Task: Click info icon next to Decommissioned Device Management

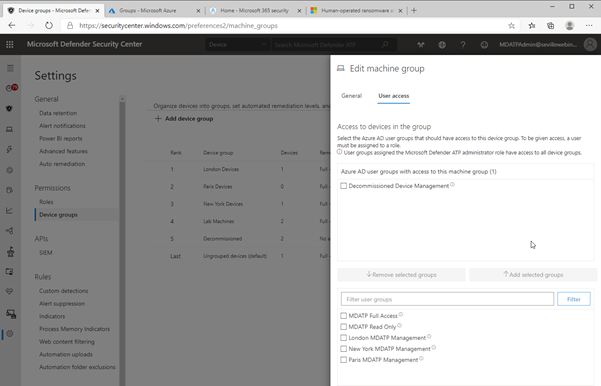Action: pyautogui.click(x=452, y=185)
